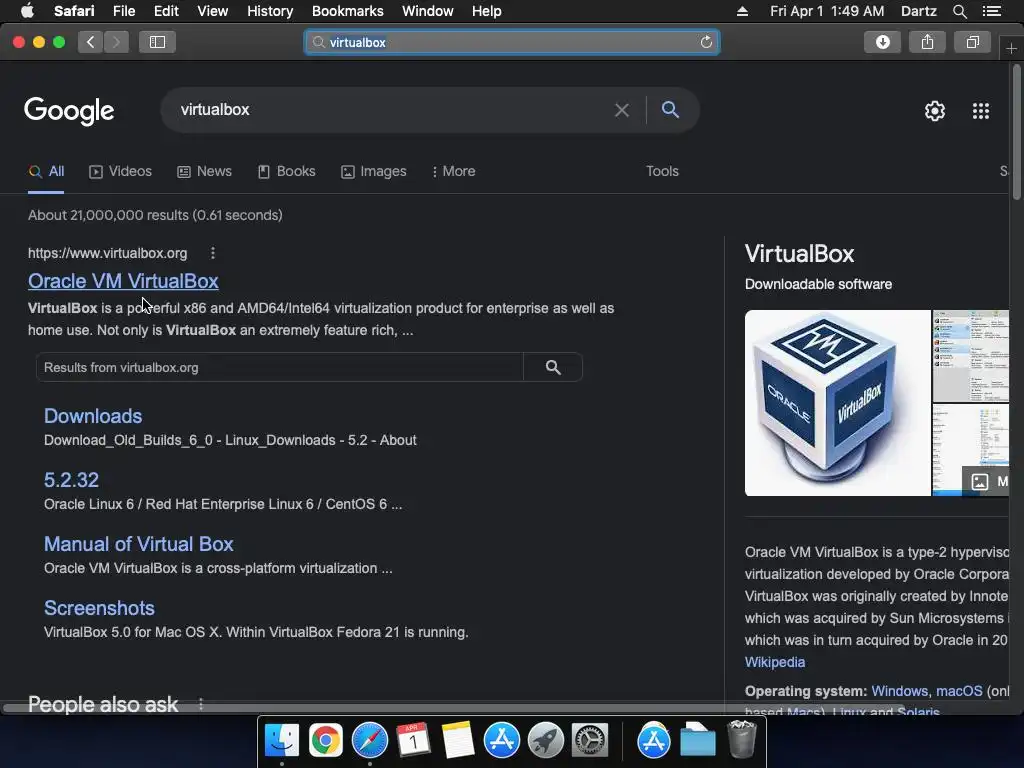Launch Google Chrome from the Dock

pos(326,740)
